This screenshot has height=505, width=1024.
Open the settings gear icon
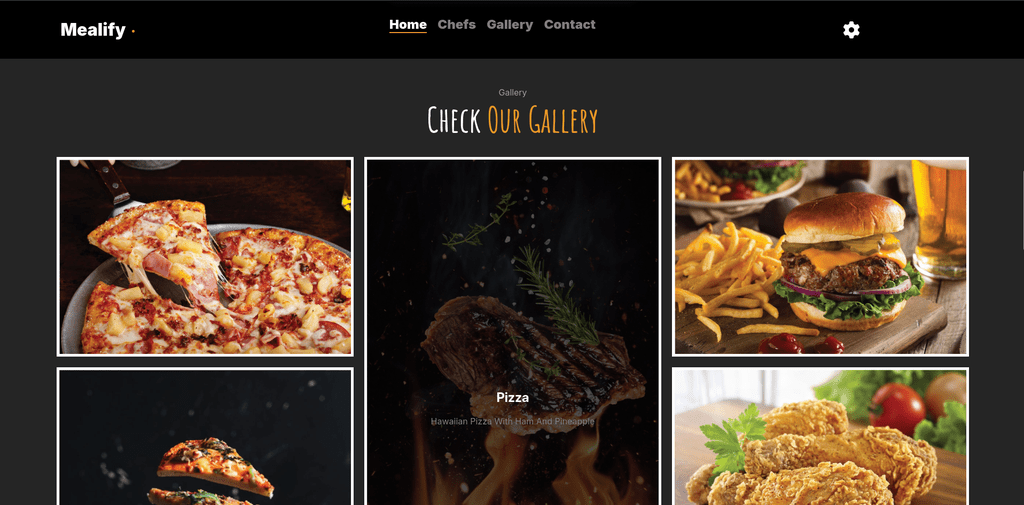point(851,30)
